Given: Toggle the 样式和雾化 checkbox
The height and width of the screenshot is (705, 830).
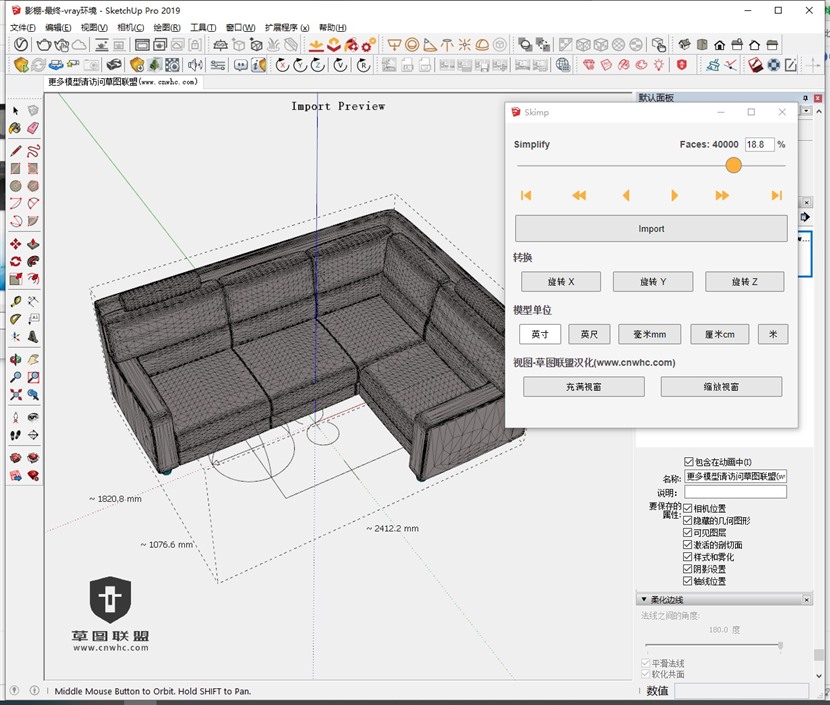Looking at the screenshot, I should (688, 557).
